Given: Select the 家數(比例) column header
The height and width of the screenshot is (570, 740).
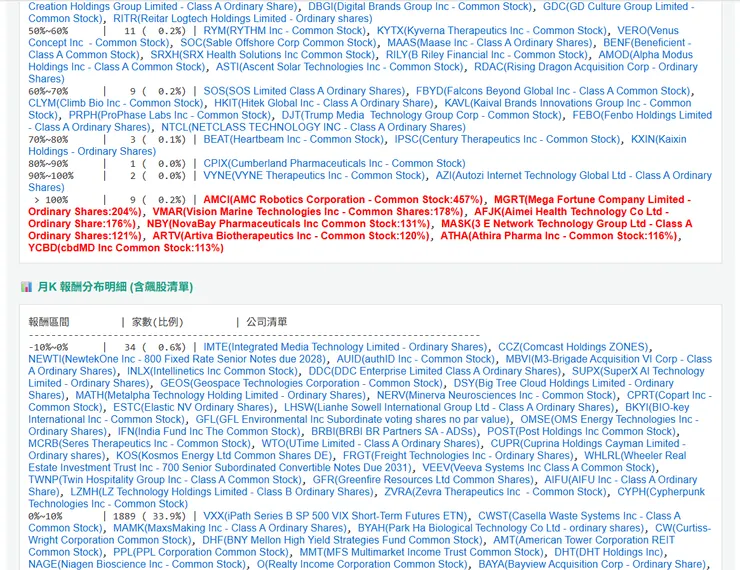Looking at the screenshot, I should [x=157, y=322].
